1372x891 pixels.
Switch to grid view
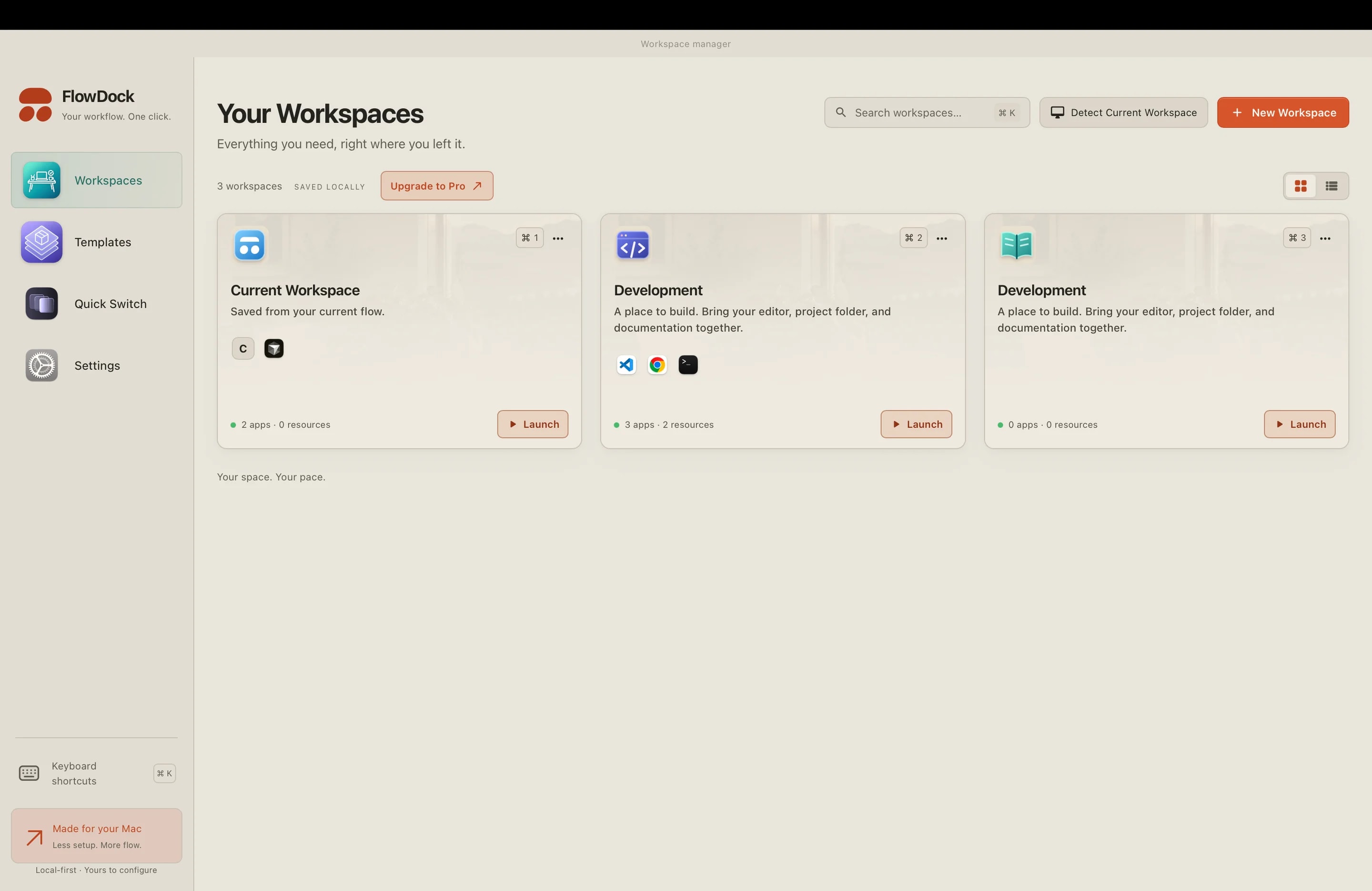(x=1301, y=186)
